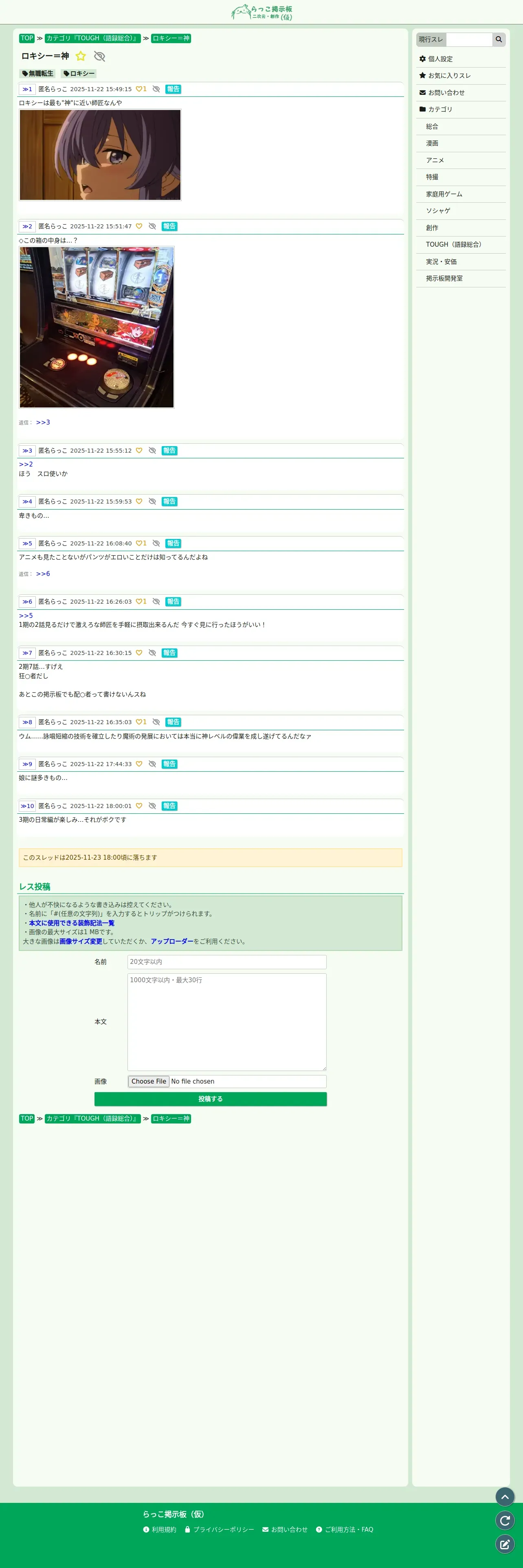
Task: Follow the >>3 reply link under post 2
Action: coord(43,423)
